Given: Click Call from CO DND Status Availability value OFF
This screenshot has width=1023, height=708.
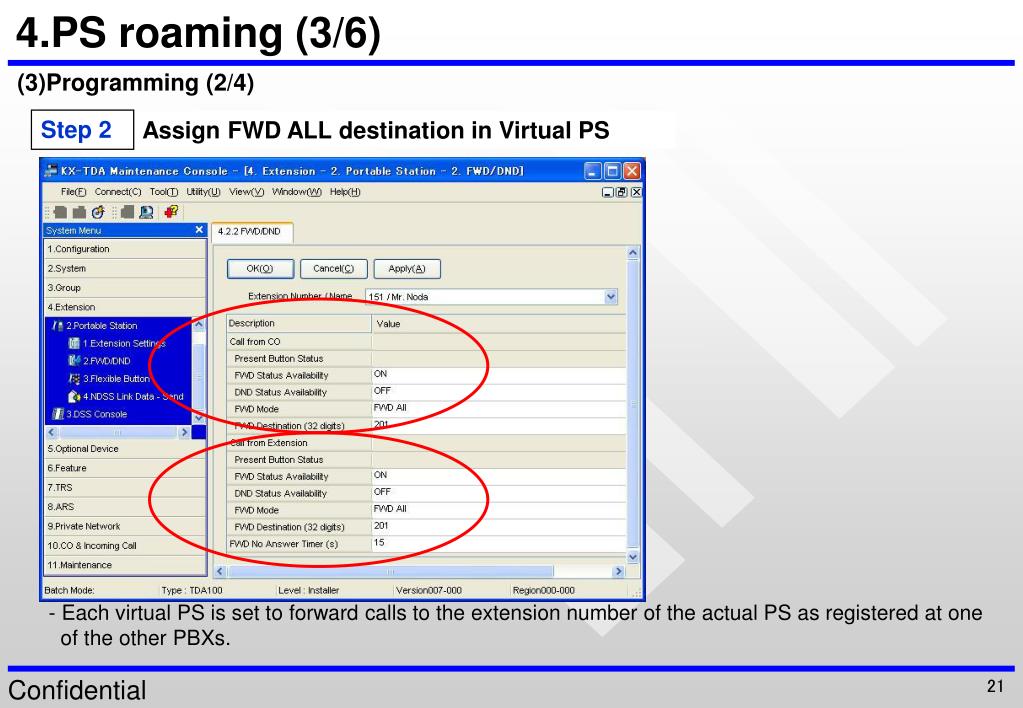Looking at the screenshot, I should (498, 392).
